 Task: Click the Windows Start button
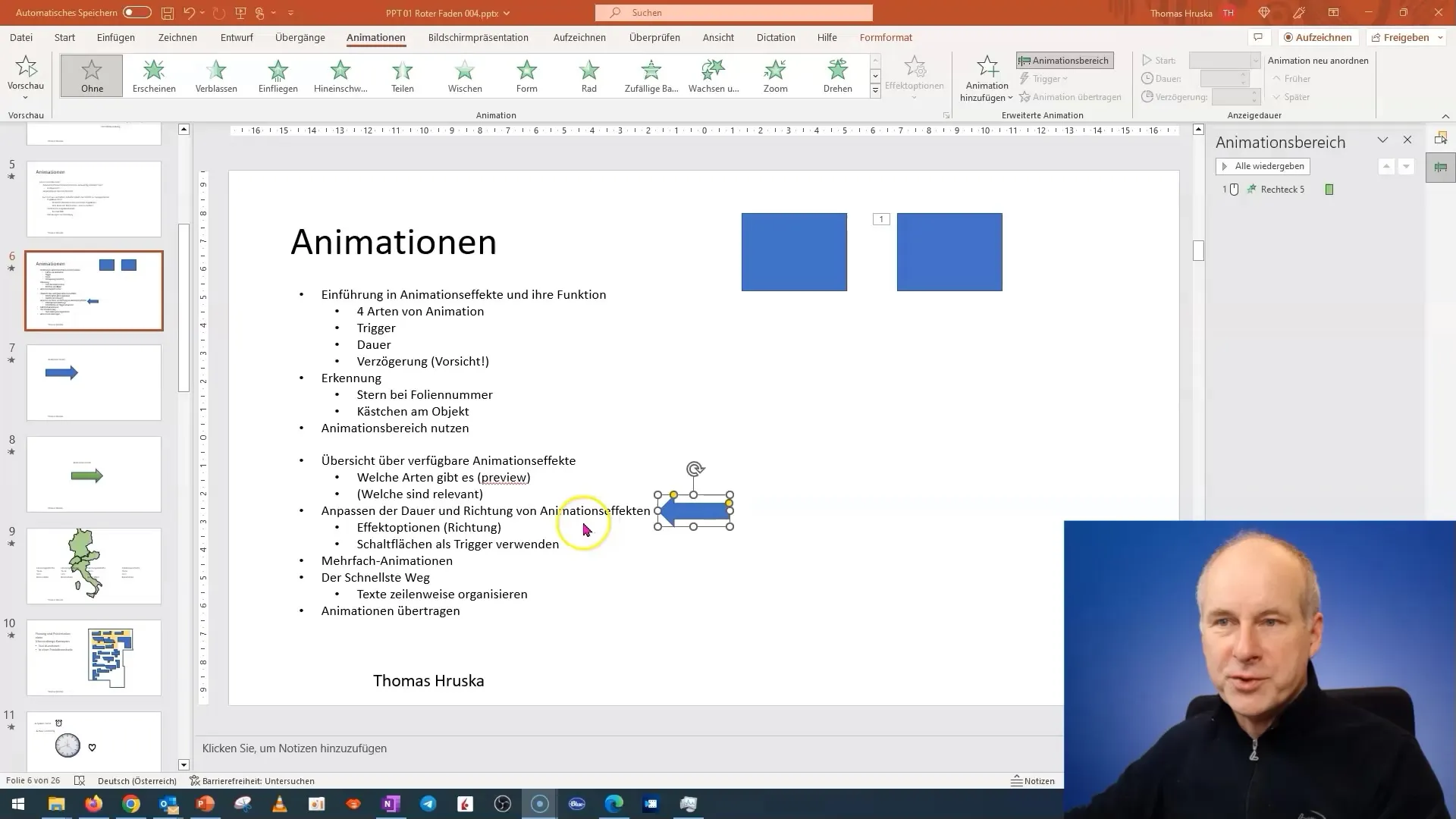(x=18, y=804)
